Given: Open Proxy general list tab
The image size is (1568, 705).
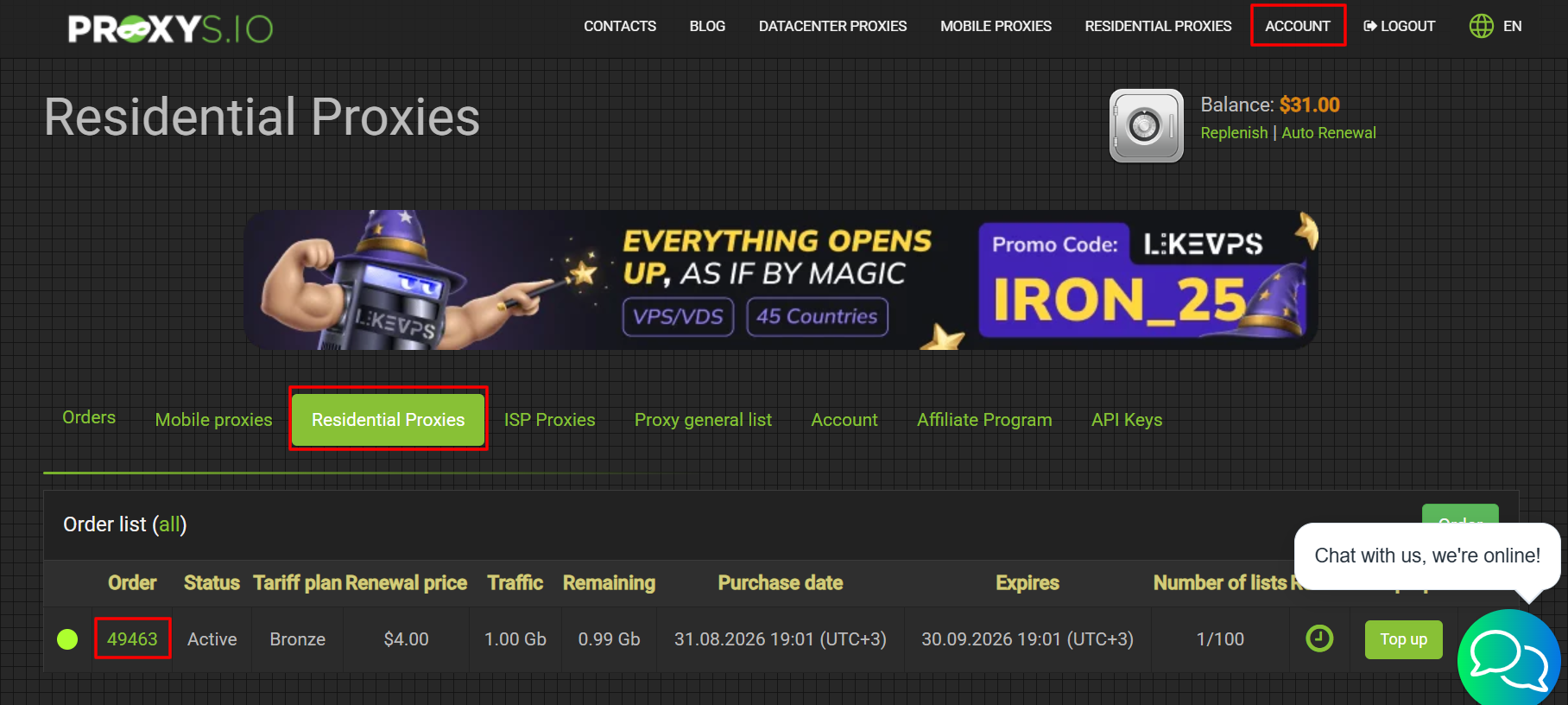Looking at the screenshot, I should tap(703, 420).
